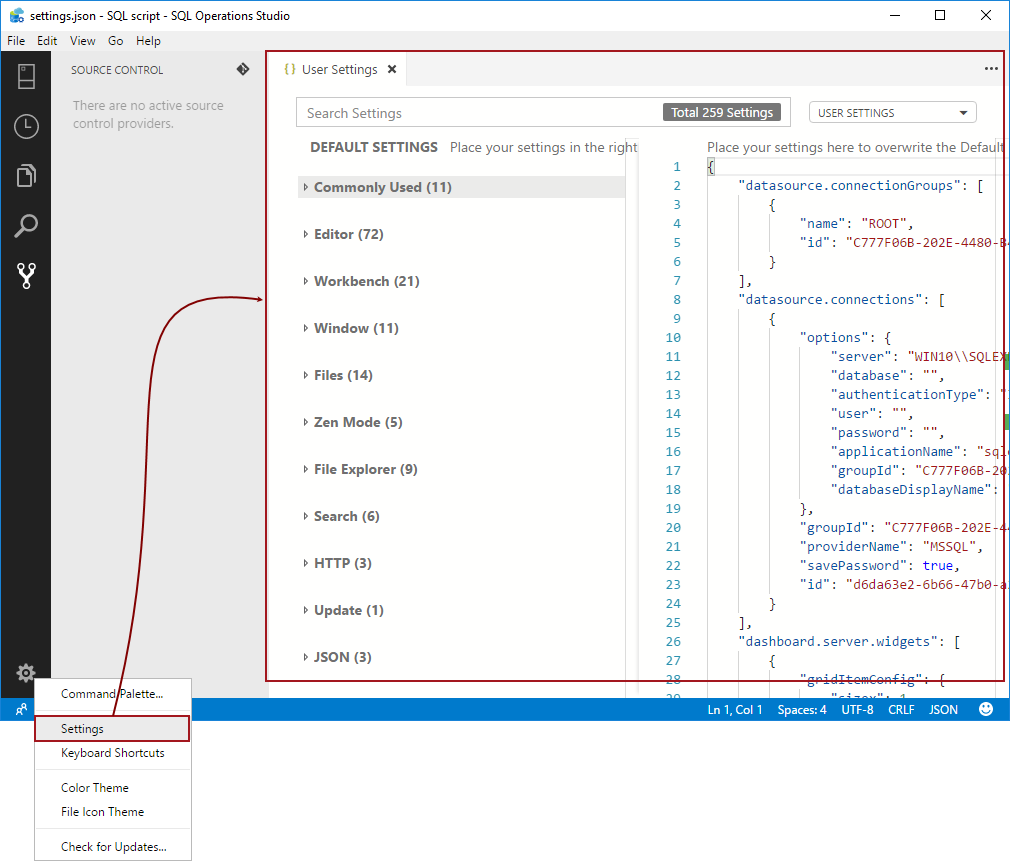1010x861 pixels.
Task: Open the Explorer files icon
Action: pos(26,176)
